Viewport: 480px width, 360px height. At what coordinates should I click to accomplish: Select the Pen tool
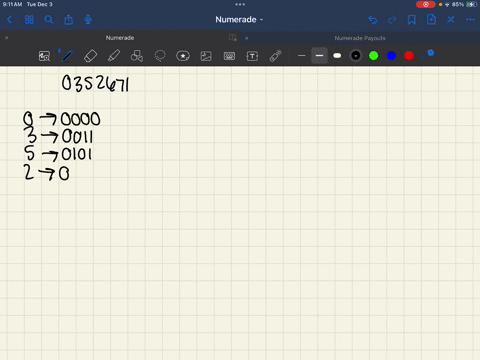(x=67, y=56)
